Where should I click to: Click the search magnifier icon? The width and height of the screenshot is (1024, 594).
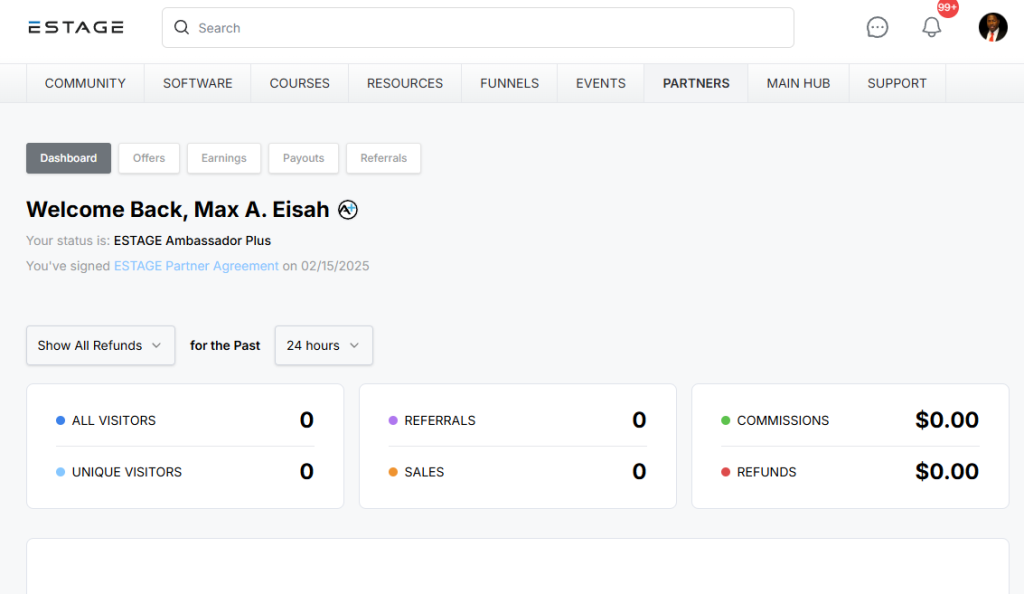182,27
